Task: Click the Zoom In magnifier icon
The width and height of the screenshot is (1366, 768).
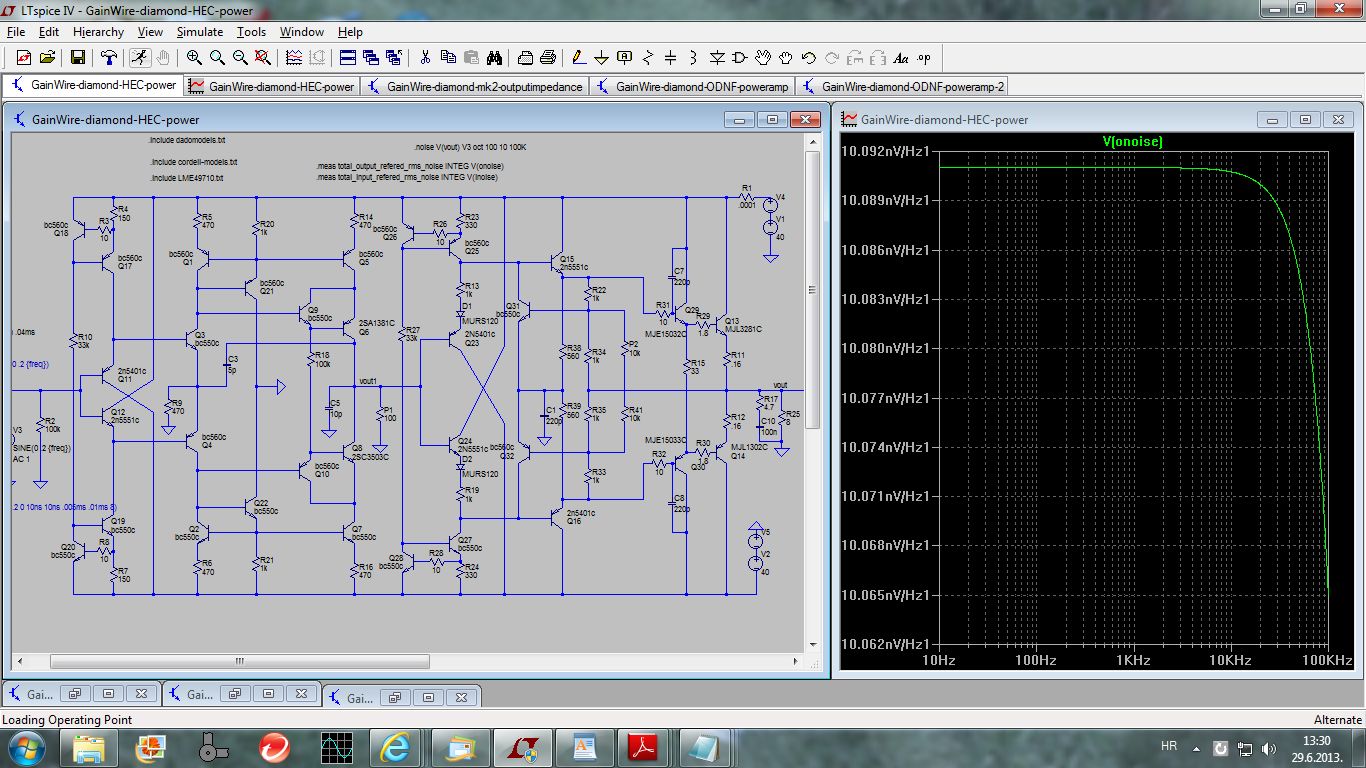Action: (x=194, y=57)
